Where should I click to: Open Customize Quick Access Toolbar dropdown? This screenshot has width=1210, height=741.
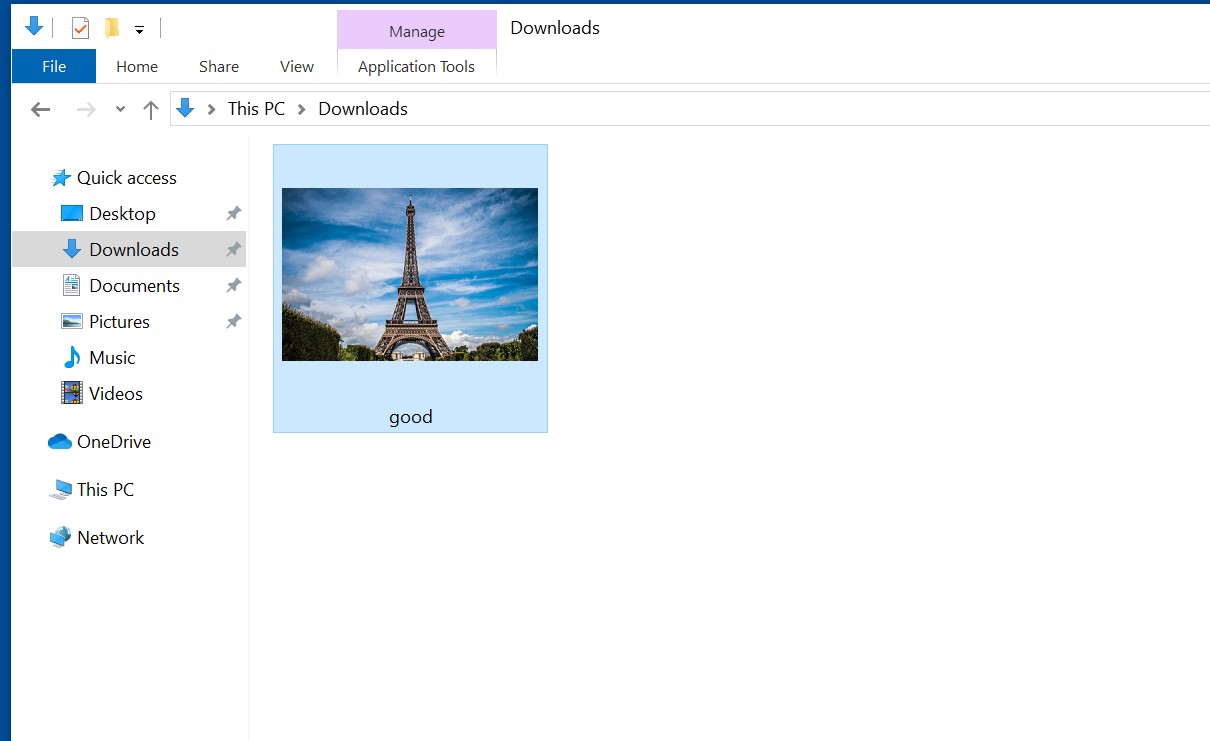pos(139,30)
